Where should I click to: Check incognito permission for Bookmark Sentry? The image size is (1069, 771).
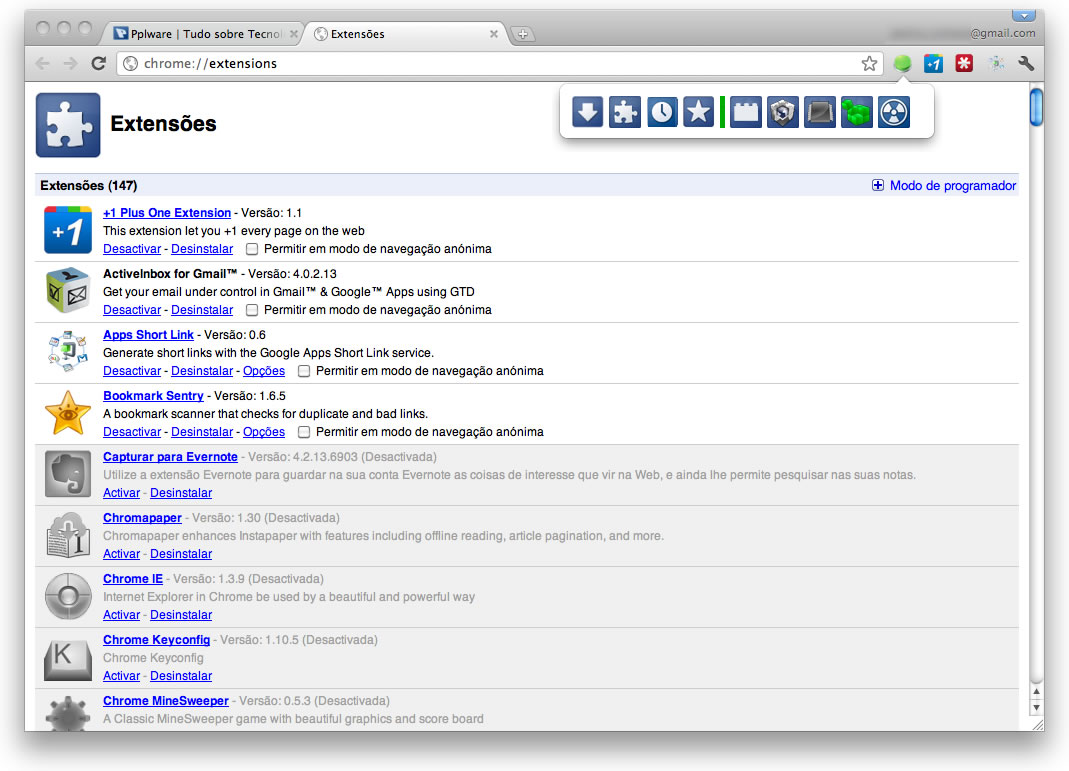304,432
